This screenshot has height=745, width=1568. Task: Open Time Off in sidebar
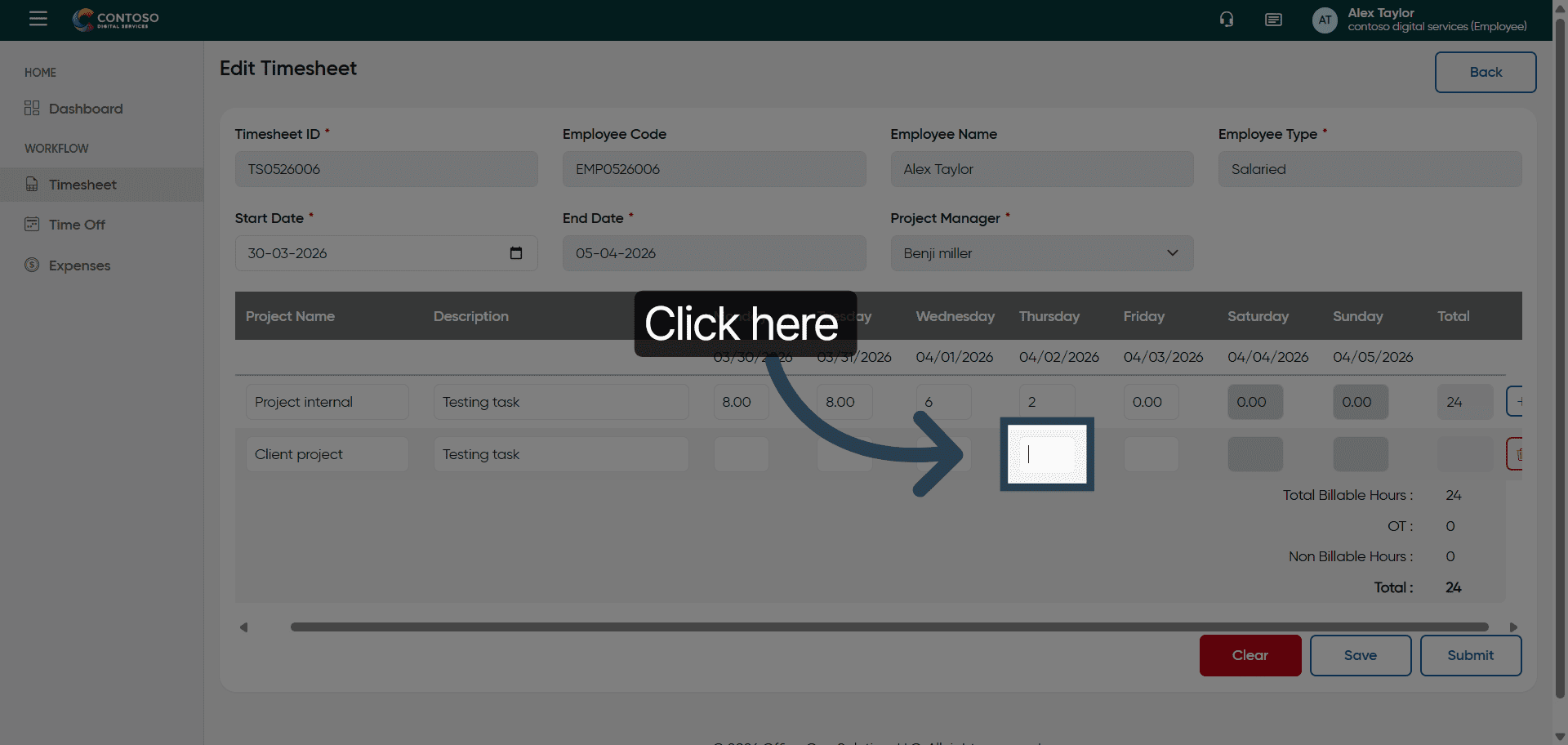[77, 225]
